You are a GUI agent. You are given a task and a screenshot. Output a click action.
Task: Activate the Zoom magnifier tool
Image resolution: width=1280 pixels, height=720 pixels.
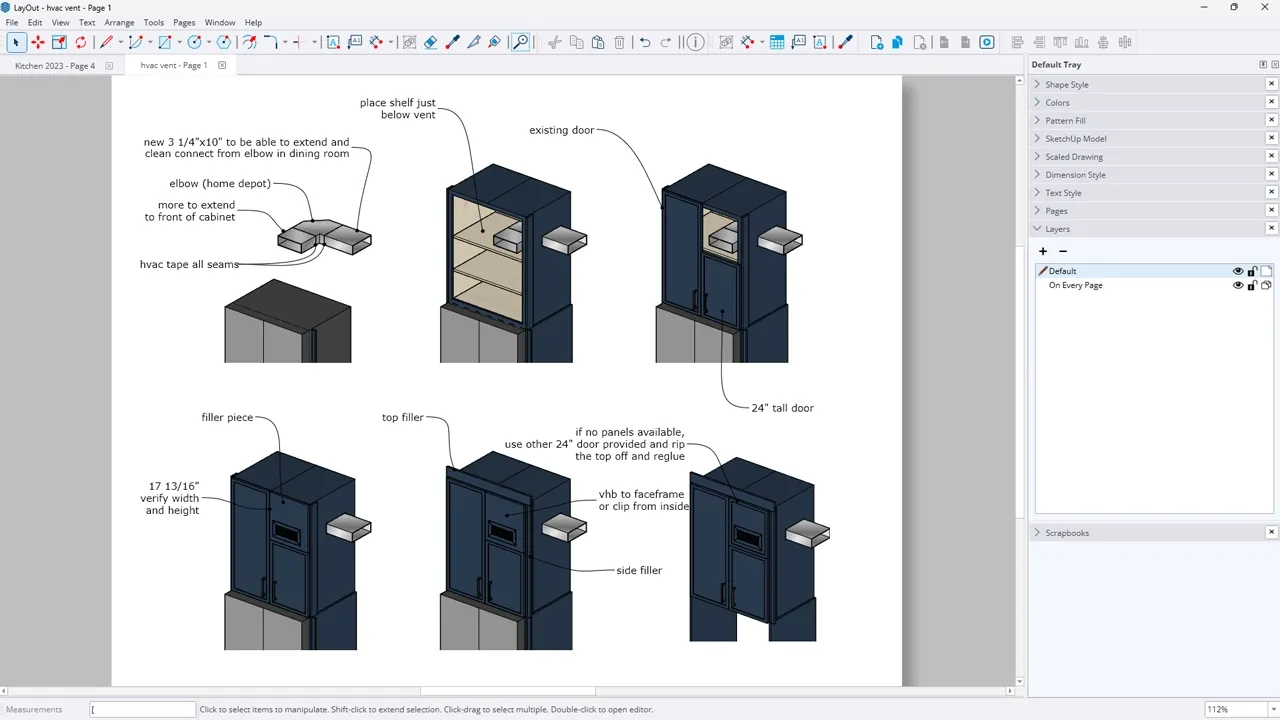click(x=520, y=42)
